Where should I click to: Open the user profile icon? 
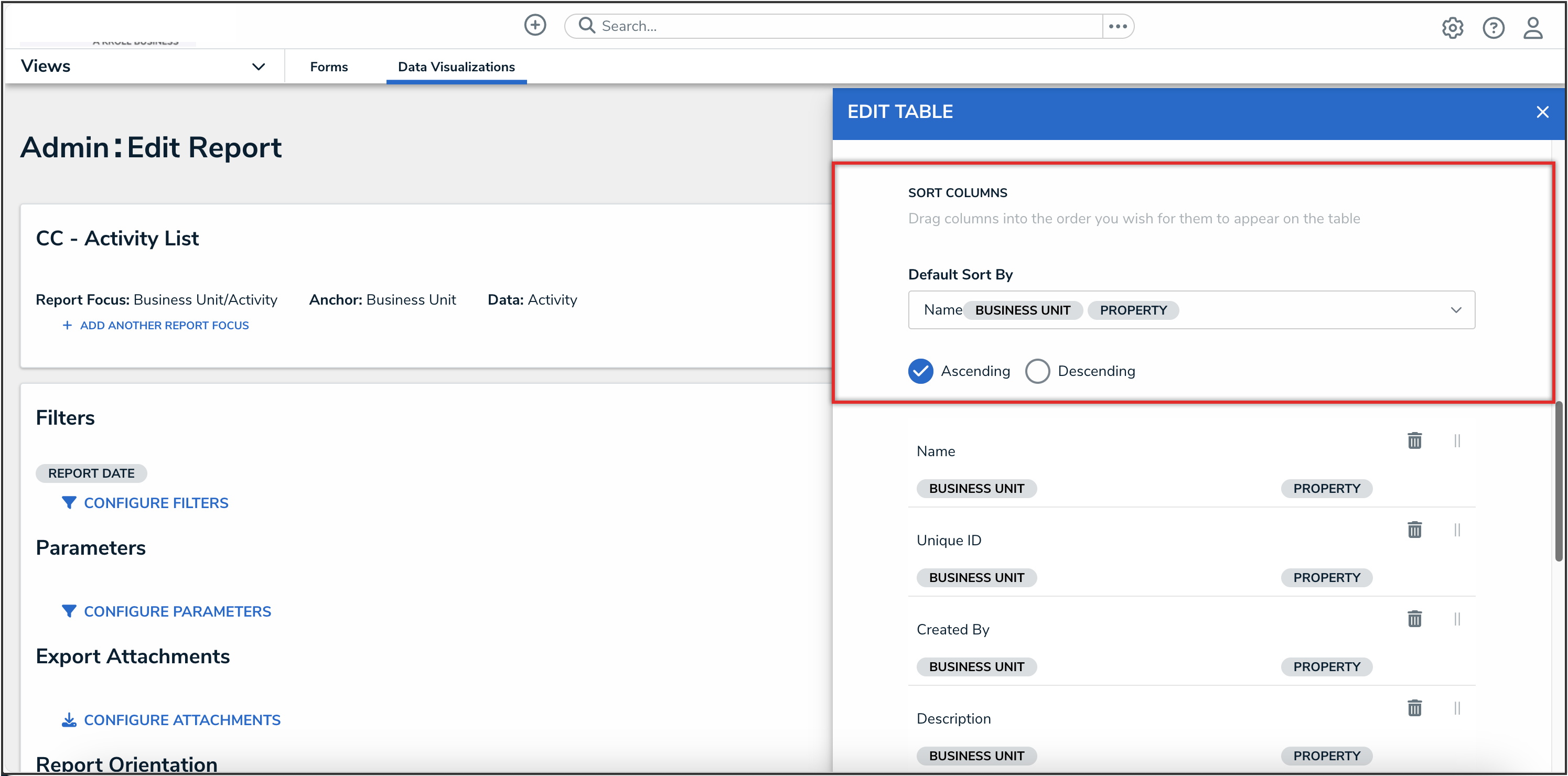(1532, 27)
